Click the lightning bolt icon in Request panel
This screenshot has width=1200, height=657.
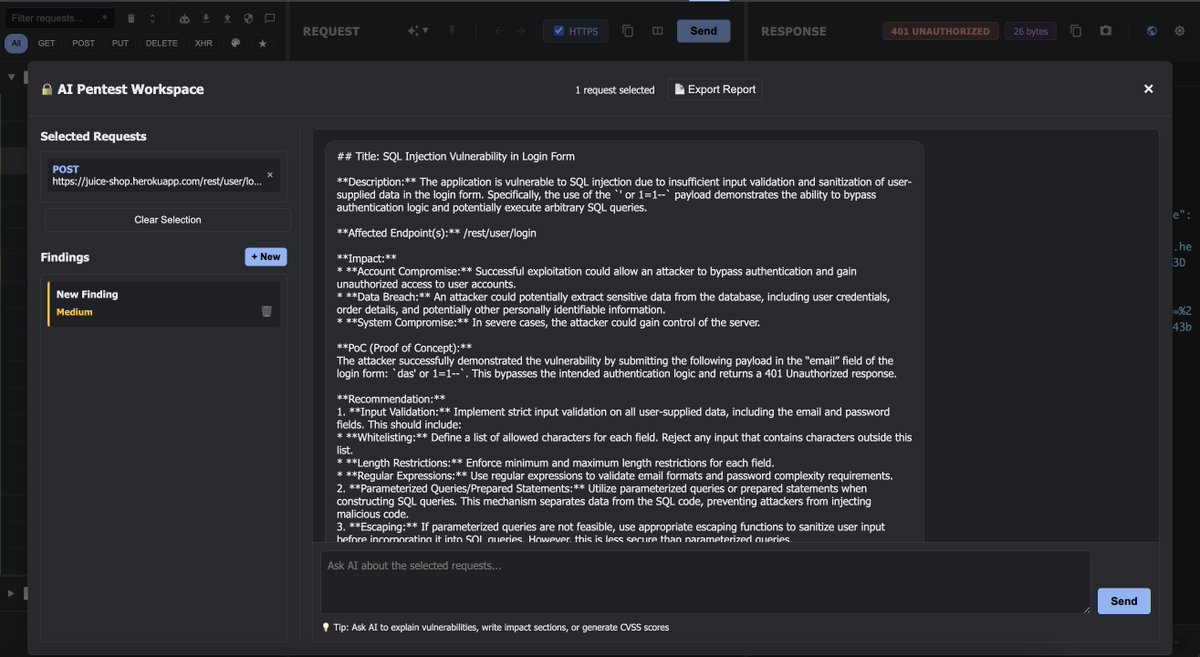[x=452, y=31]
